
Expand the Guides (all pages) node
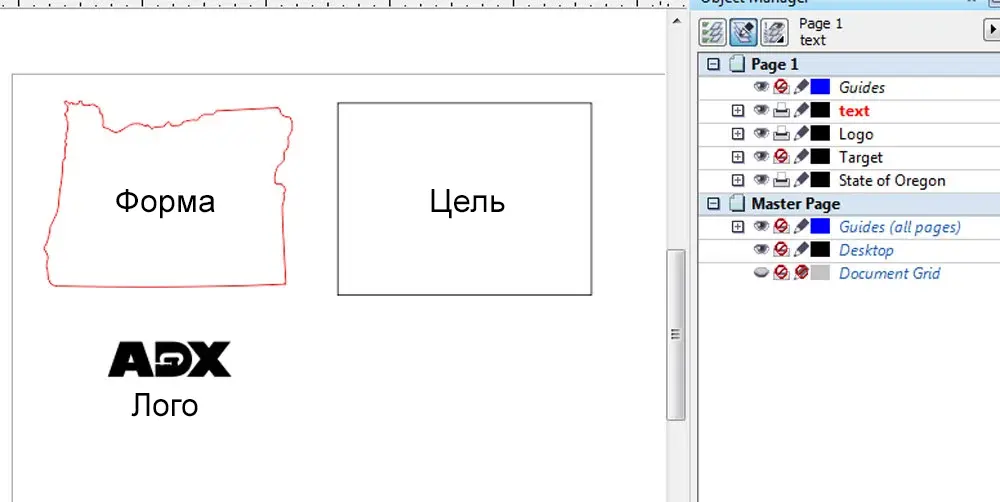tap(738, 227)
